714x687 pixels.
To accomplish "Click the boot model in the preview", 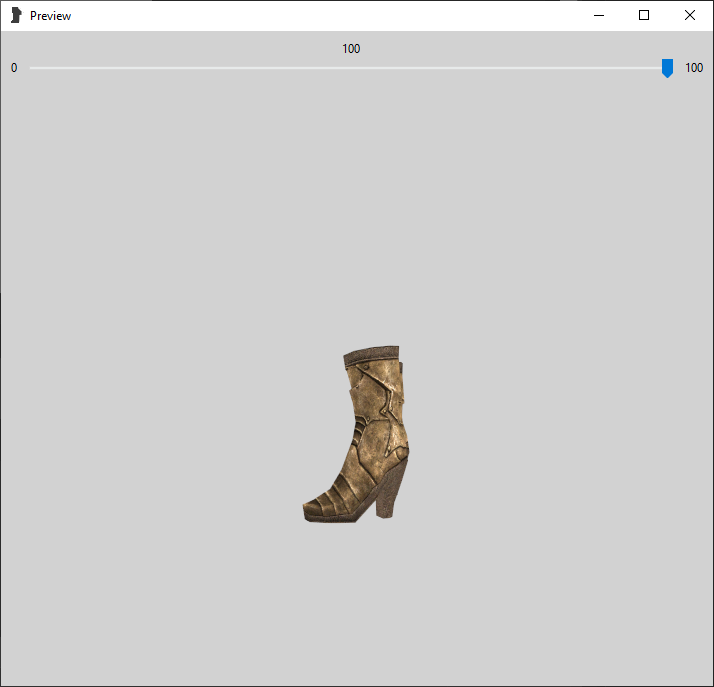I will tap(356, 434).
